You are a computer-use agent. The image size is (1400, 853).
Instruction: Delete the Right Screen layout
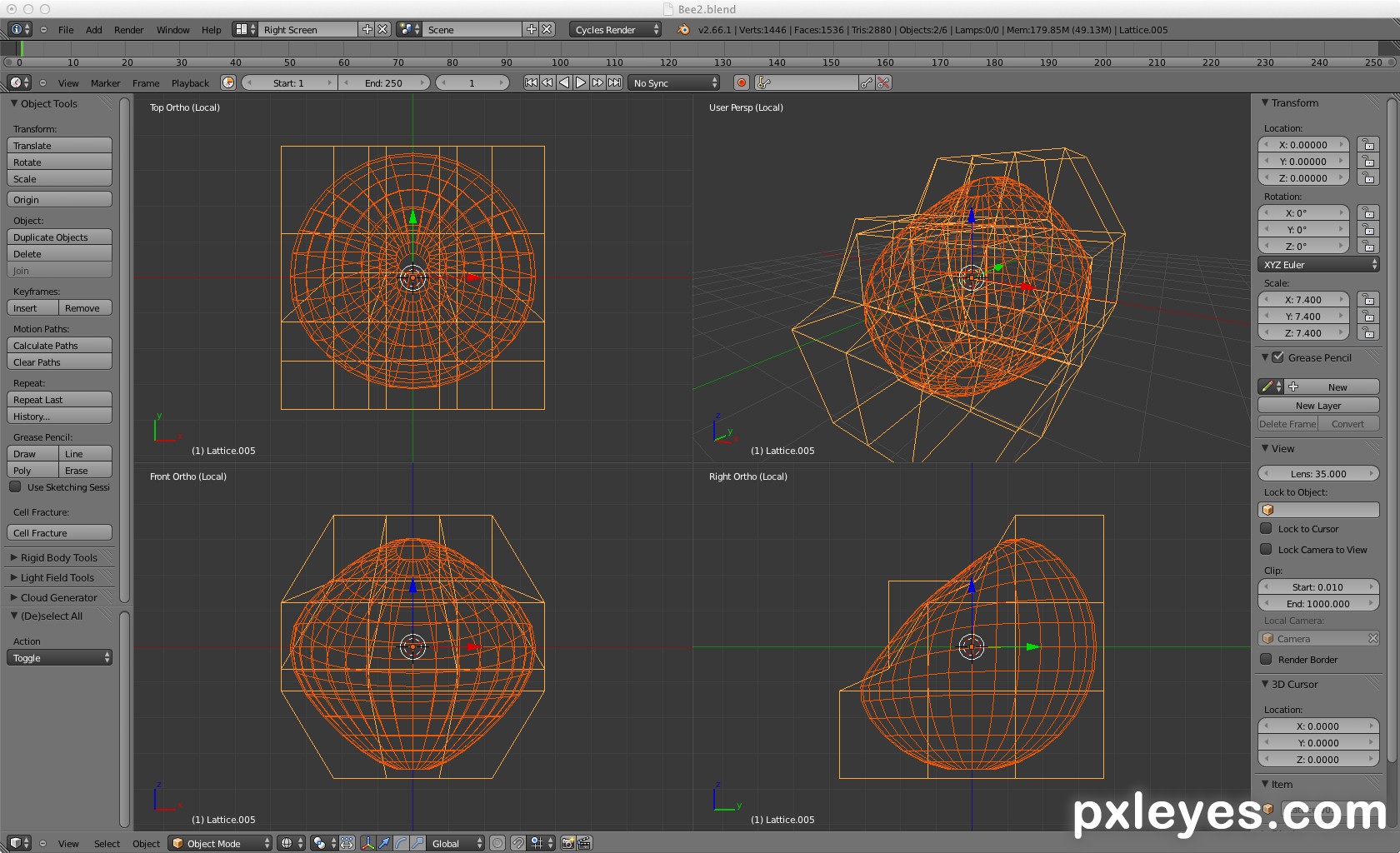[x=382, y=29]
